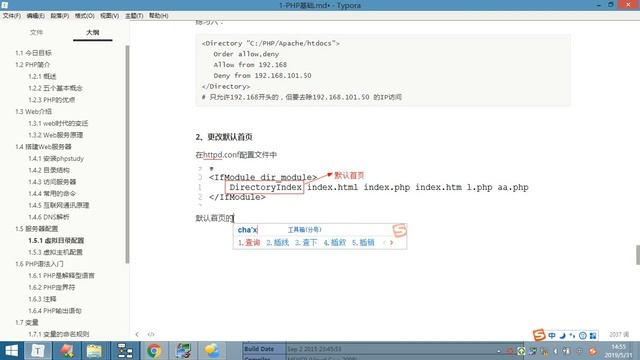Screen dimensions: 640x360
Task: Go to outline item 1.3.2 Web服务原理
Action: tap(56, 135)
